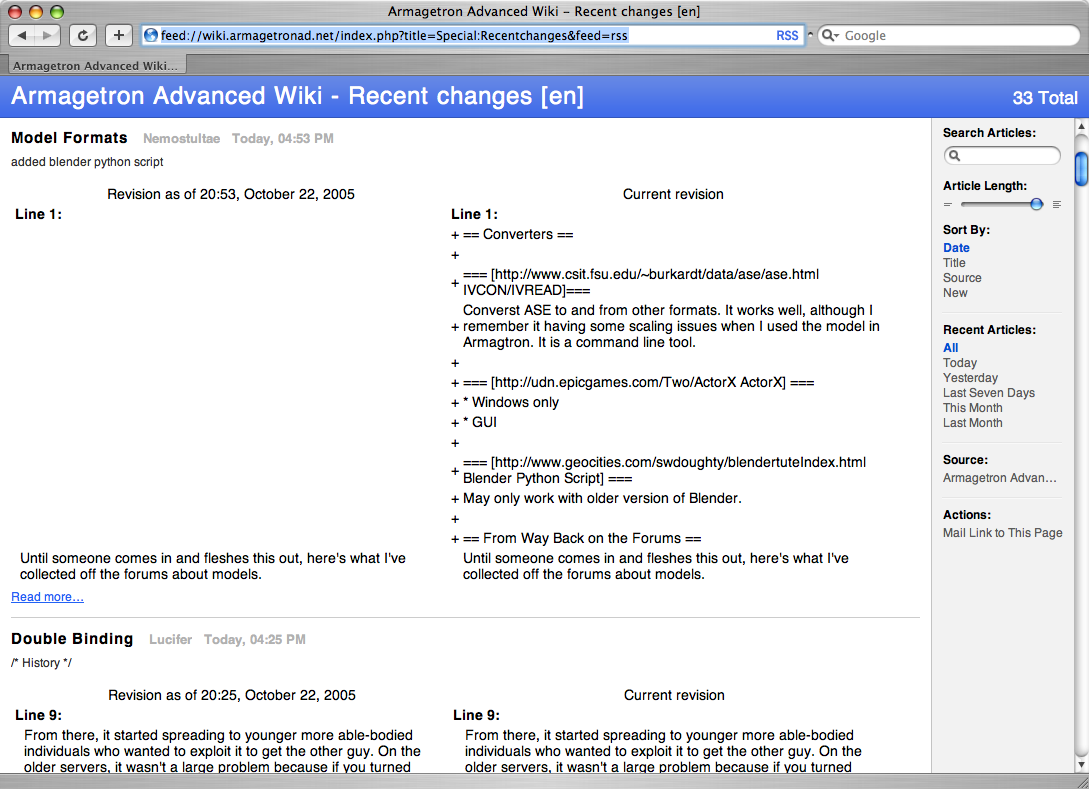1089x789 pixels.
Task: Click the Forward arrow button
Action: point(48,35)
